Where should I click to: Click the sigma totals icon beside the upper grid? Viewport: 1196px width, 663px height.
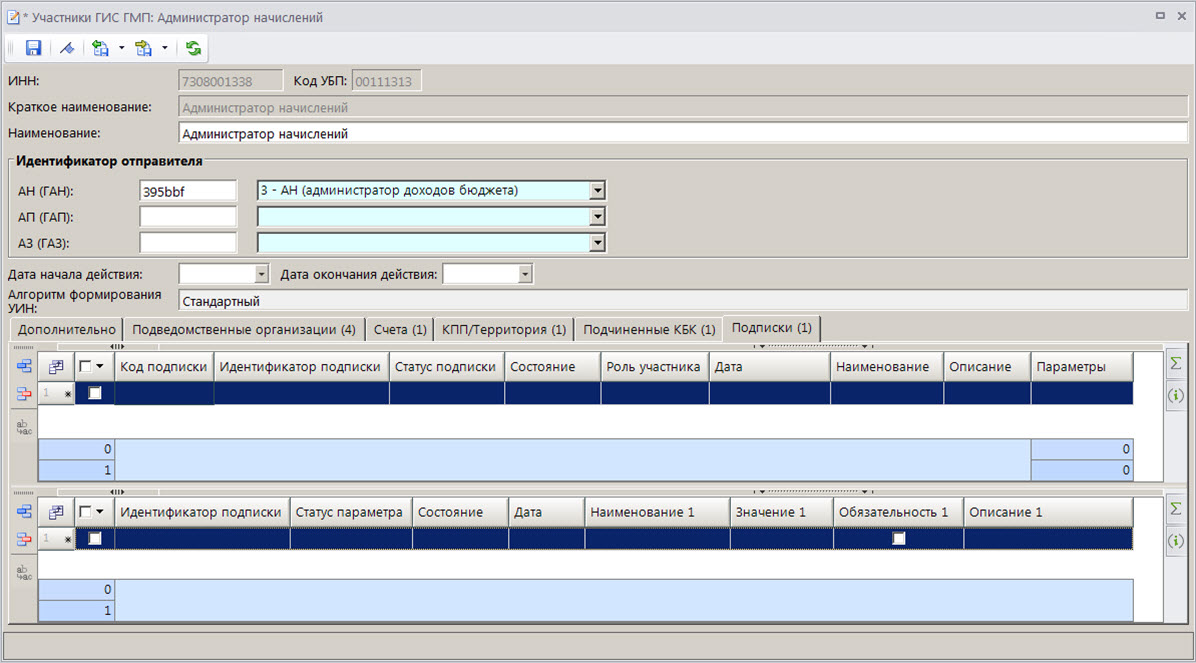click(1175, 364)
